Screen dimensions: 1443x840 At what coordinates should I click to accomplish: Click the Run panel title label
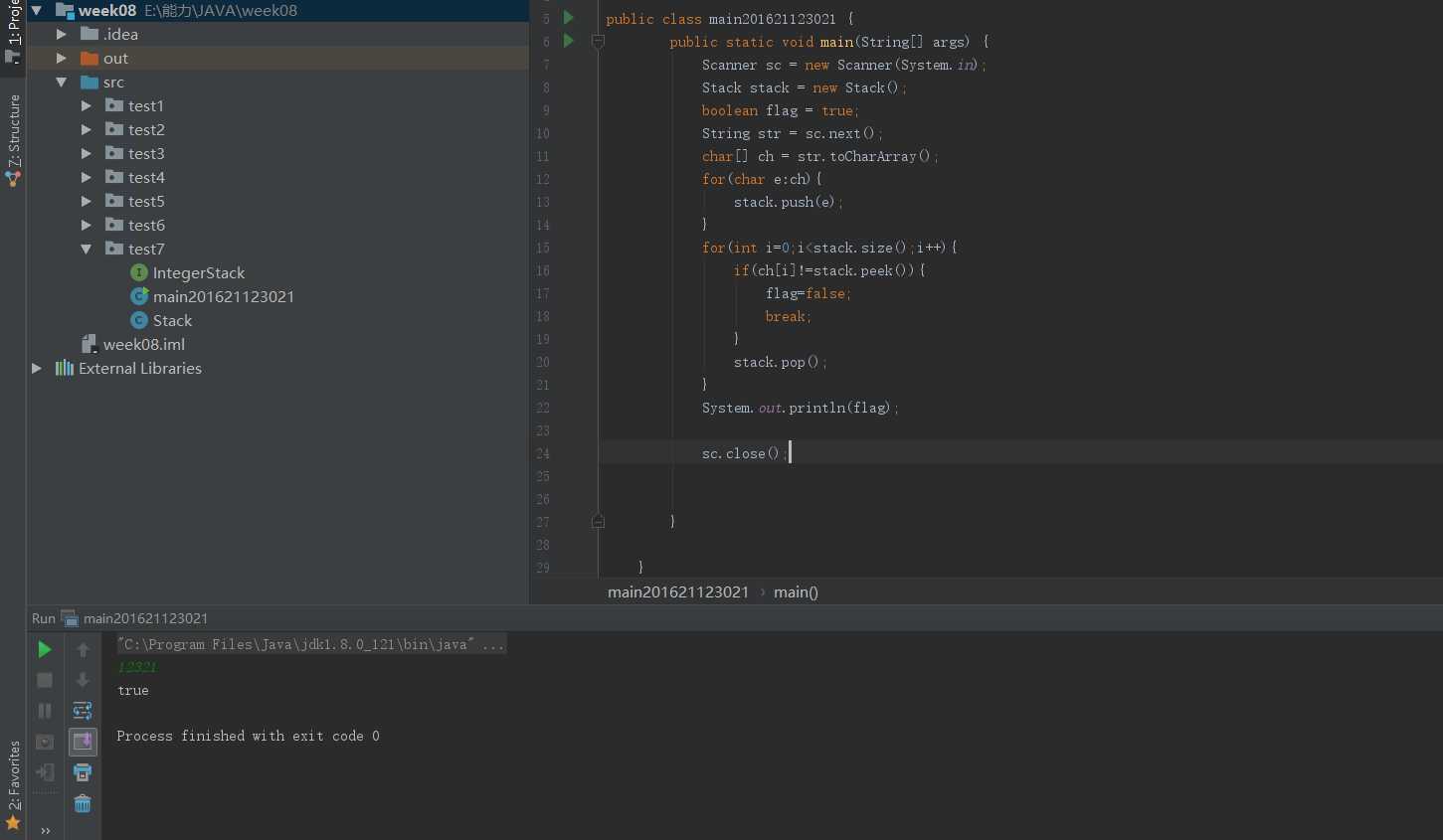(x=44, y=618)
